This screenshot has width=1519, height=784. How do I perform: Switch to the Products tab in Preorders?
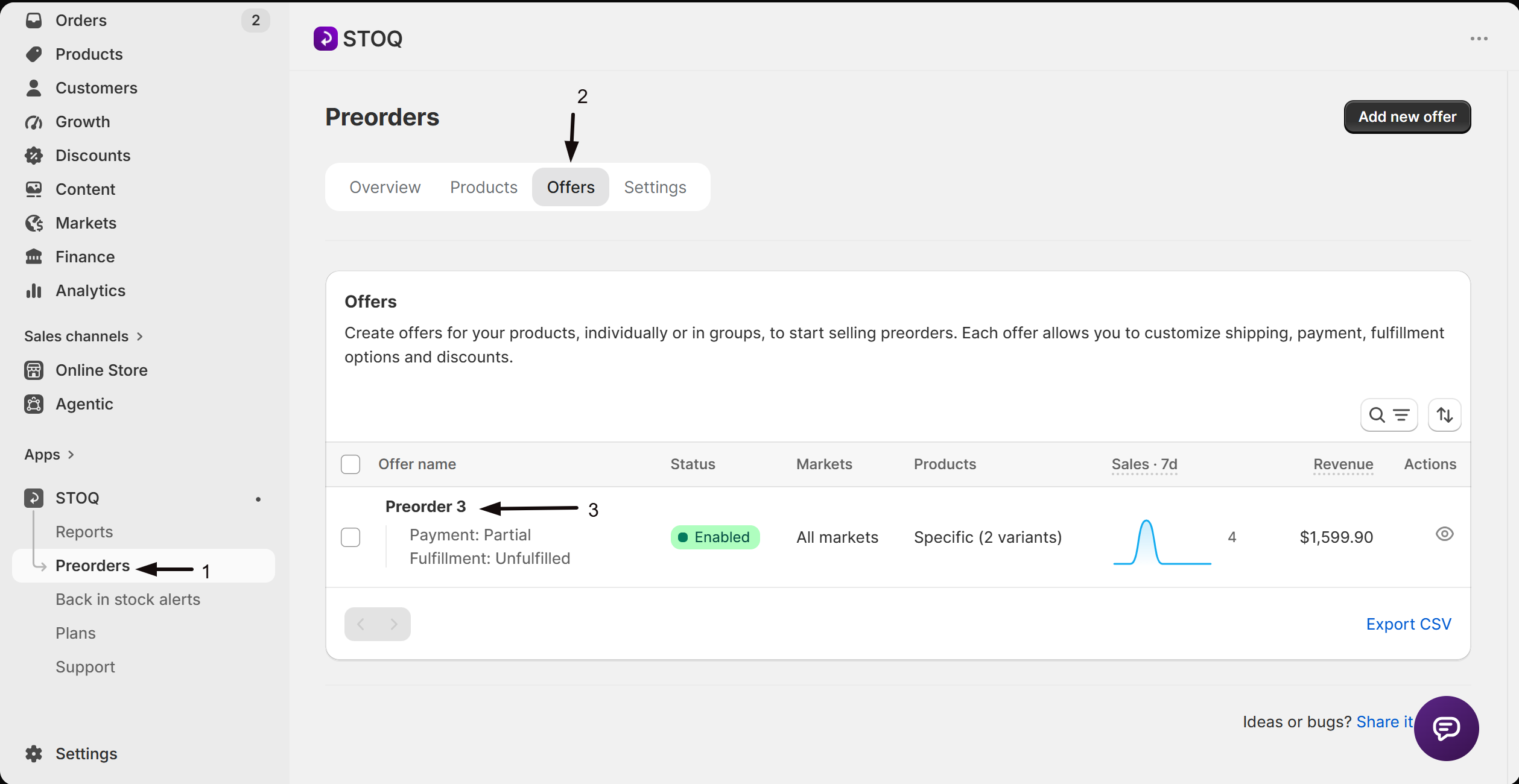click(484, 187)
